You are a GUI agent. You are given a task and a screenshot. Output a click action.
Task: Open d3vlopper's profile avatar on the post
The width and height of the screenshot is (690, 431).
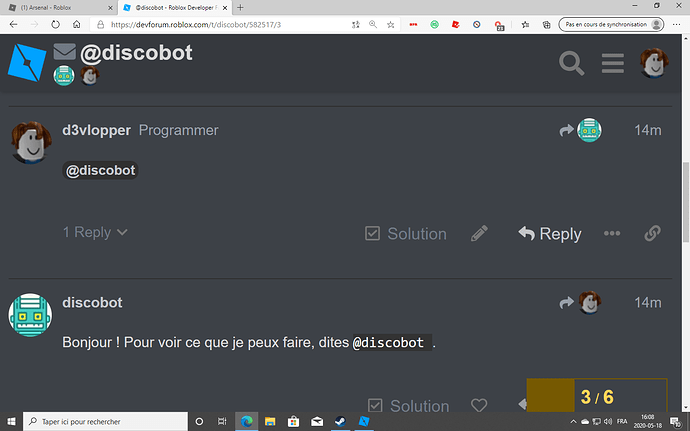click(31, 142)
